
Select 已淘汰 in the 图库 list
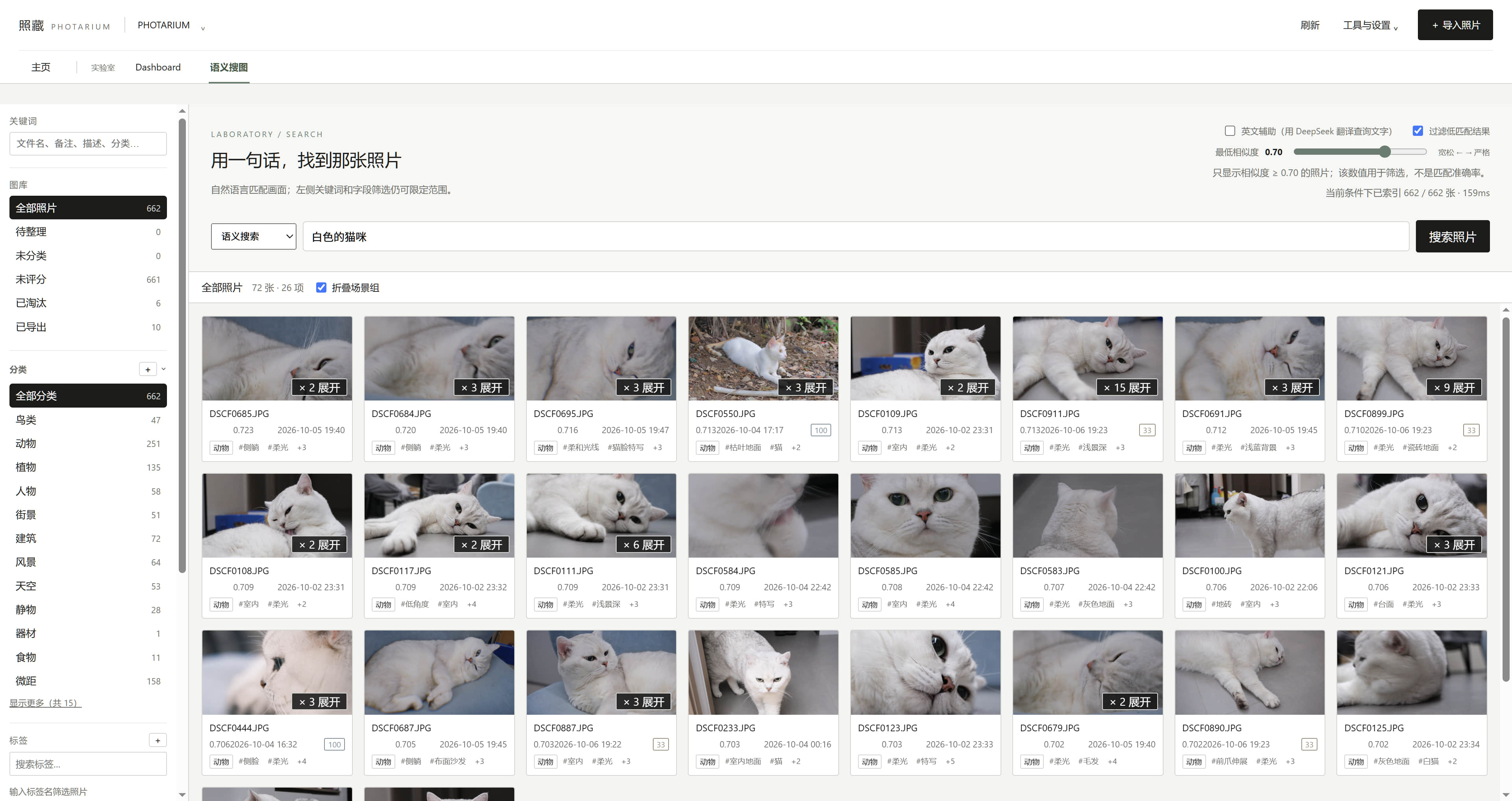(88, 304)
